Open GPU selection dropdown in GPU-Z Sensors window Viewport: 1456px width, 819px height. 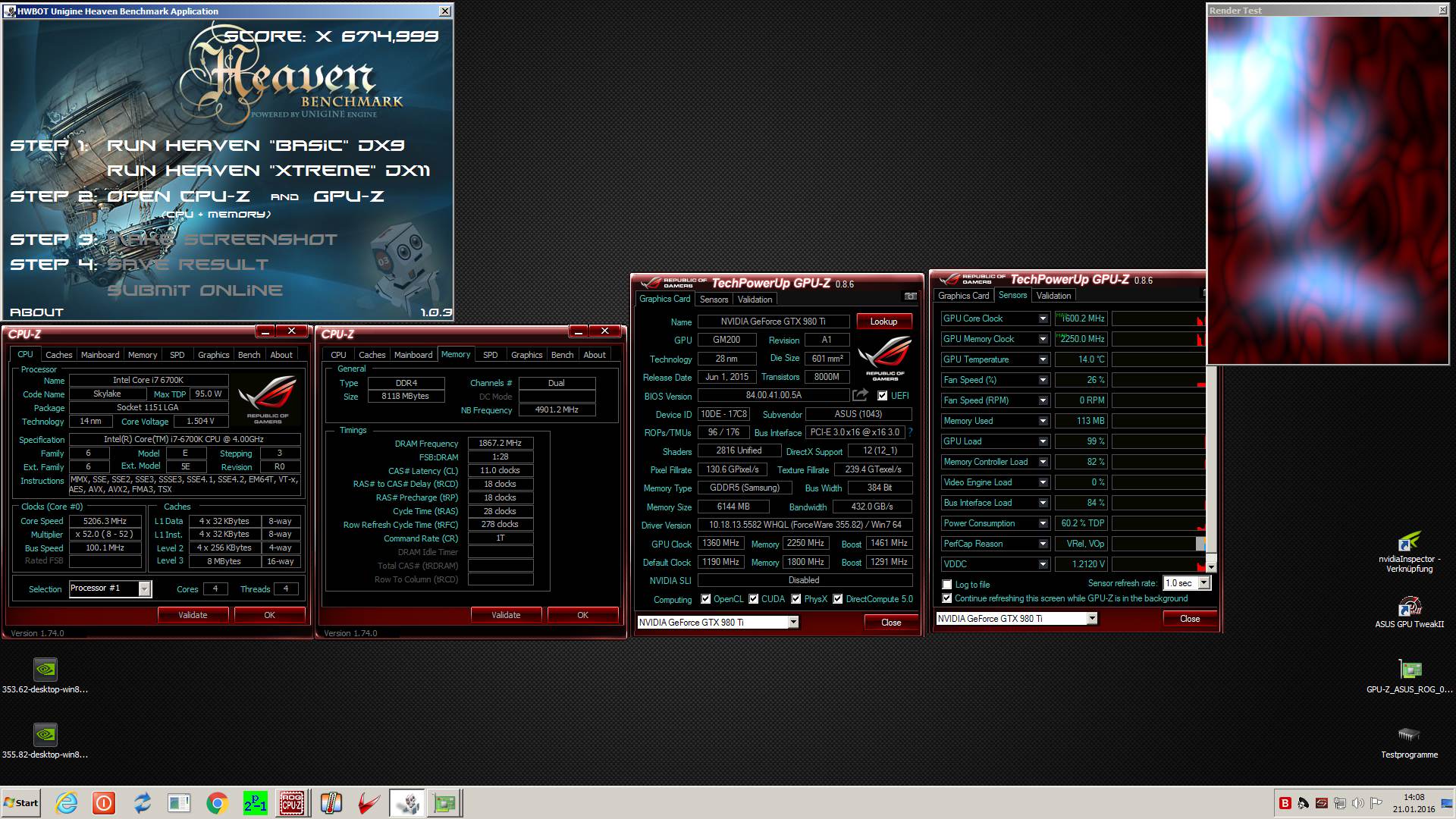tap(1092, 619)
